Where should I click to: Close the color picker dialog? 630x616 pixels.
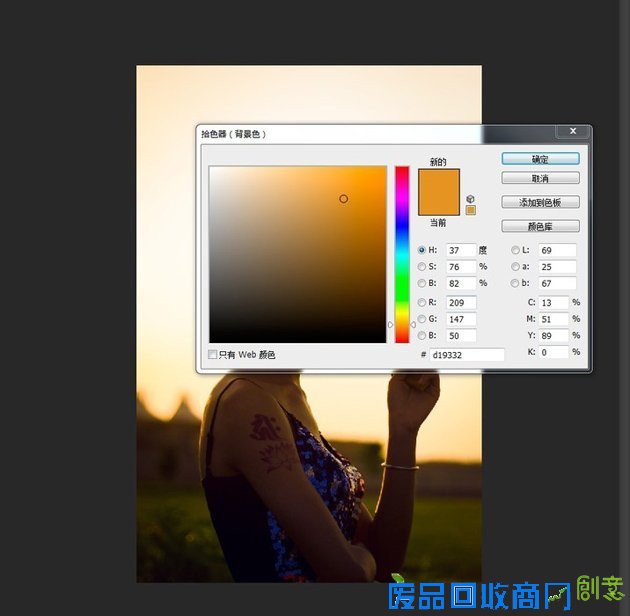pyautogui.click(x=573, y=131)
